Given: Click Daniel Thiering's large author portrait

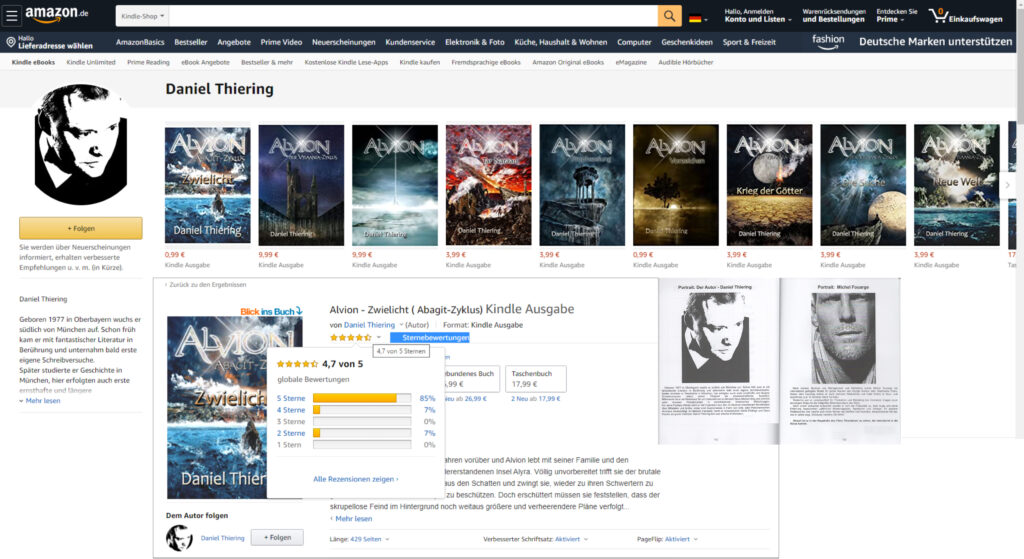Looking at the screenshot, I should 80,144.
